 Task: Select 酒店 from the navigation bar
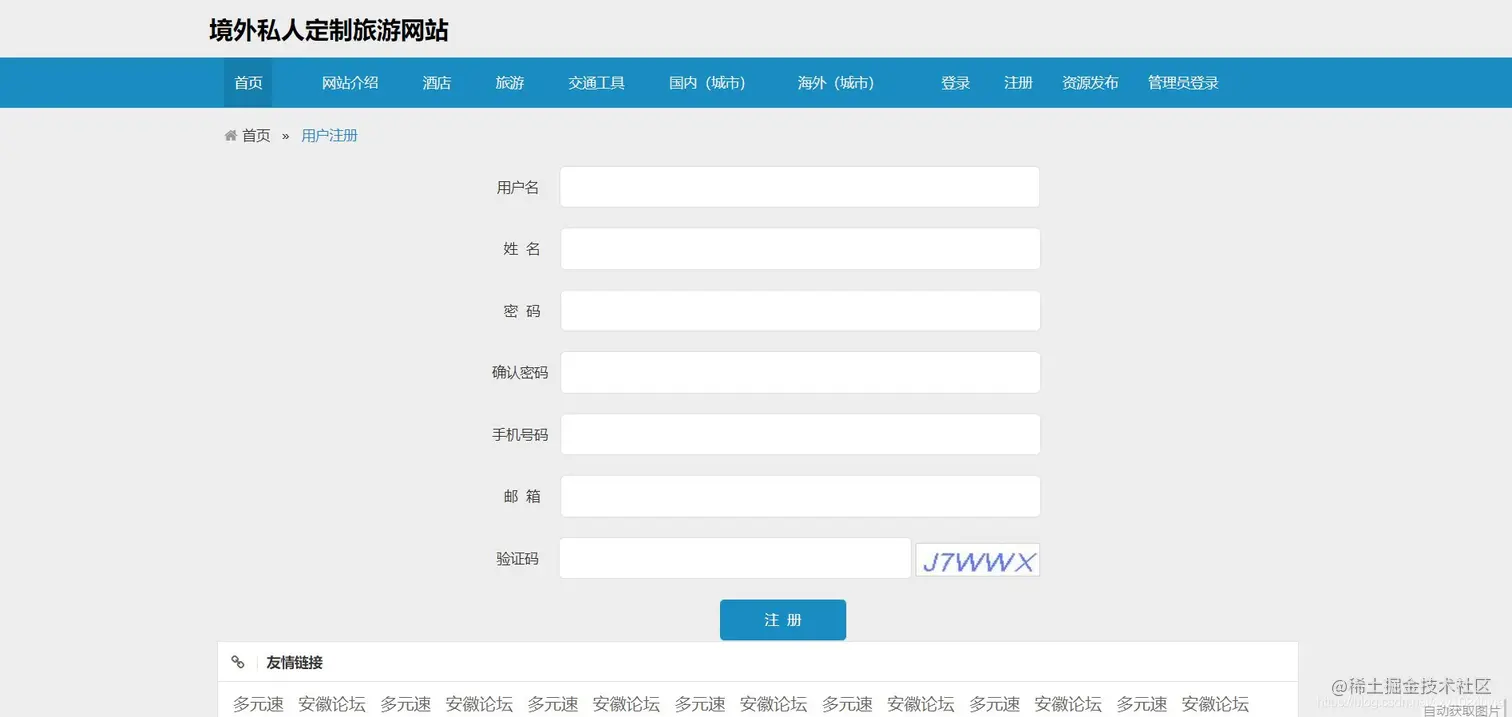coord(436,83)
